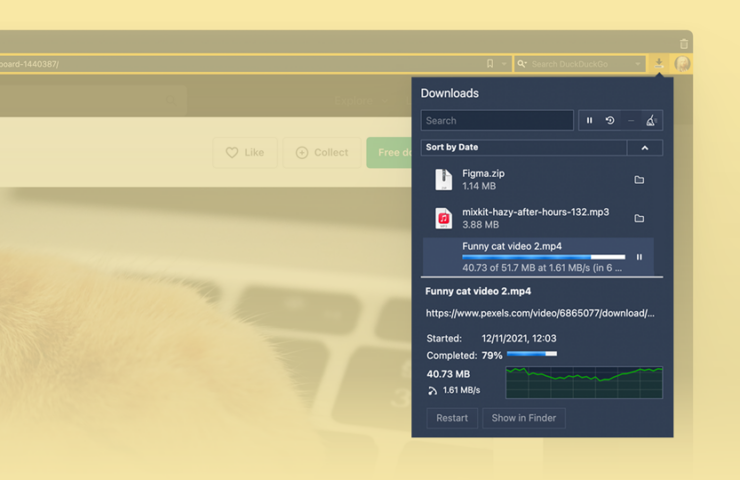Show Figma.zip in its folder
Screen dimensions: 740x480
tap(639, 180)
